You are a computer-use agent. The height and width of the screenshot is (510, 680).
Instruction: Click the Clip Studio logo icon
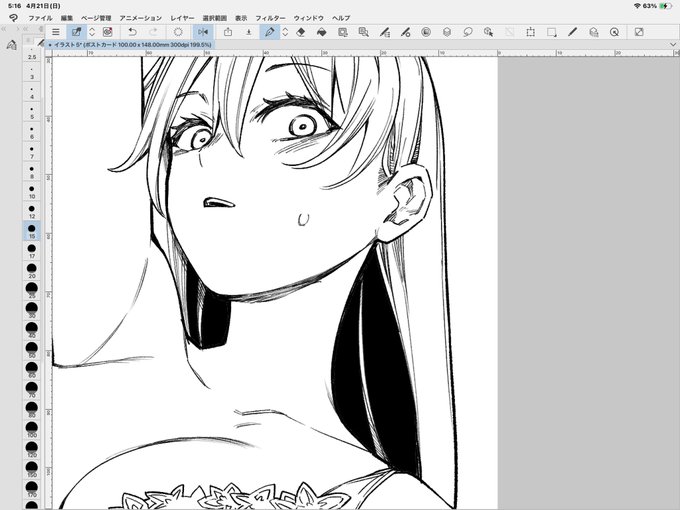[x=13, y=18]
